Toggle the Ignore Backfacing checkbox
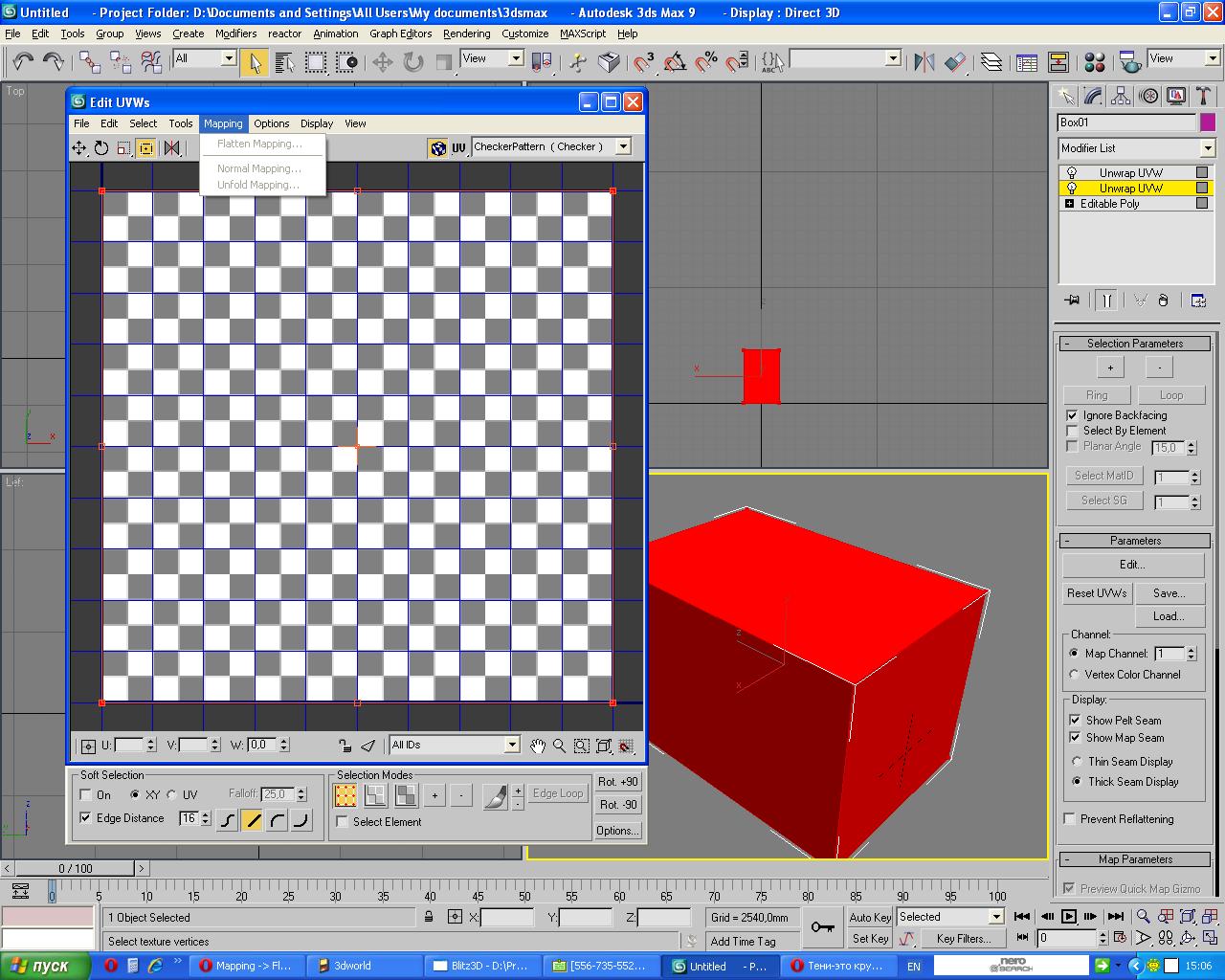The height and width of the screenshot is (980, 1225). click(x=1072, y=415)
